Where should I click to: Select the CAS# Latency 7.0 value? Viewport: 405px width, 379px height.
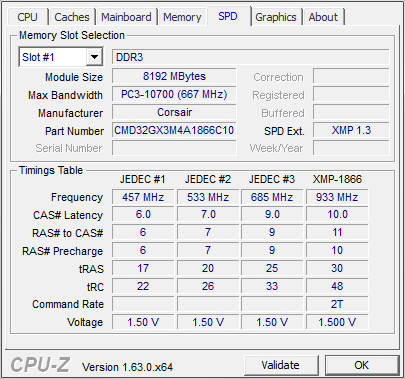click(x=208, y=214)
